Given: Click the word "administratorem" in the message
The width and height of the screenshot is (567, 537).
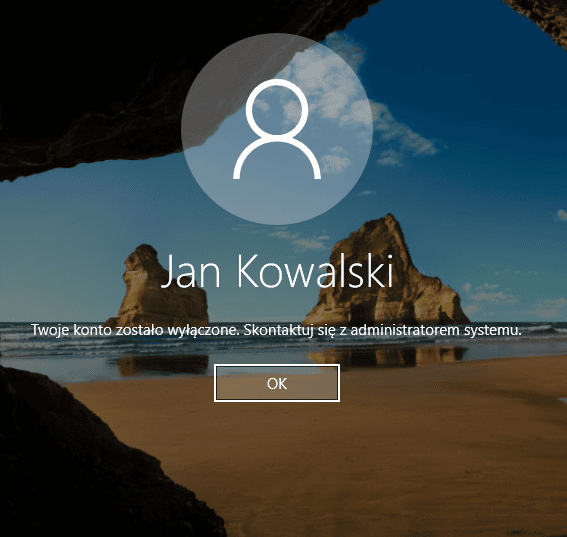Looking at the screenshot, I should (406, 331).
